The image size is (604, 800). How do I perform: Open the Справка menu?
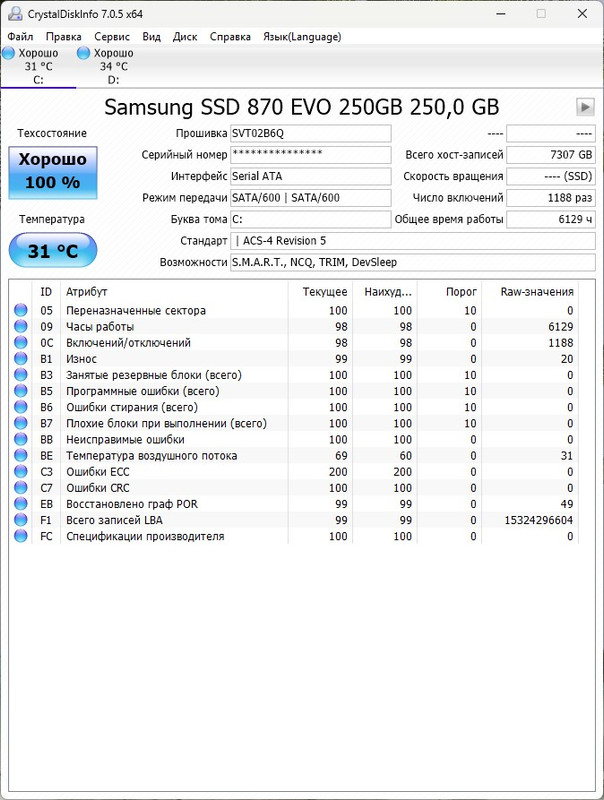click(230, 37)
